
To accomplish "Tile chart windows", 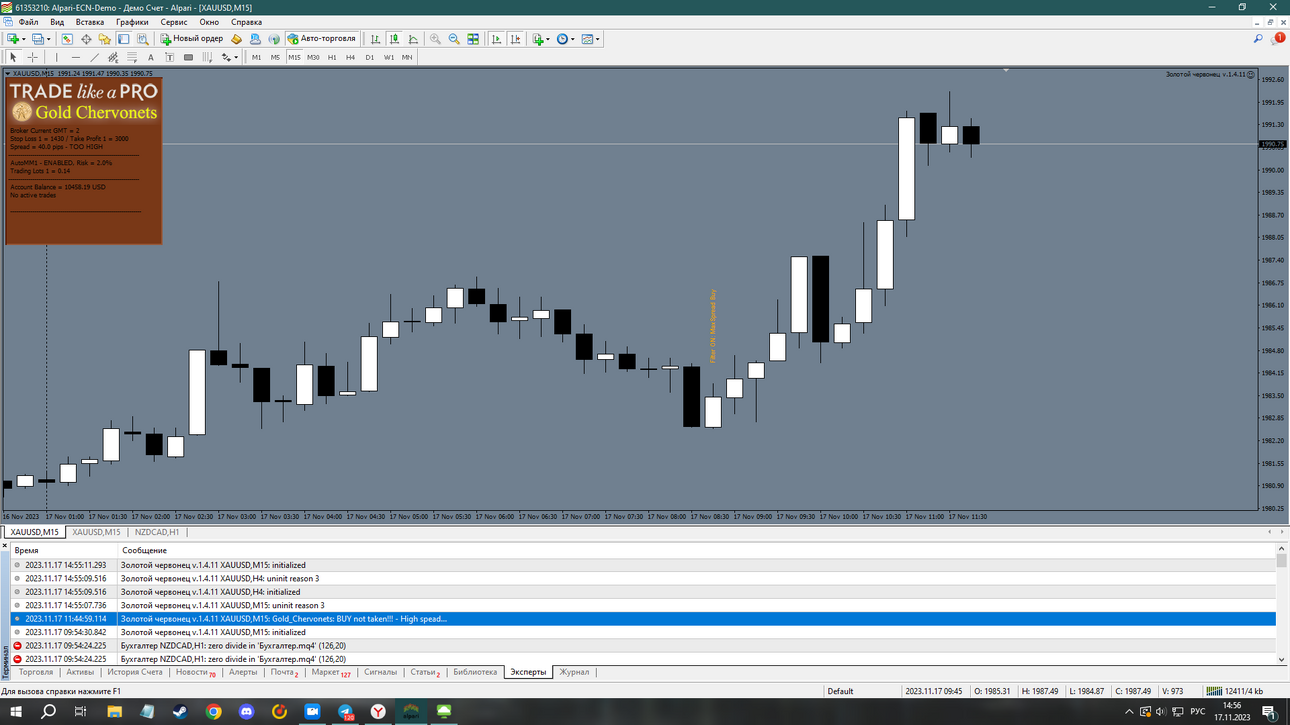I will pyautogui.click(x=473, y=39).
